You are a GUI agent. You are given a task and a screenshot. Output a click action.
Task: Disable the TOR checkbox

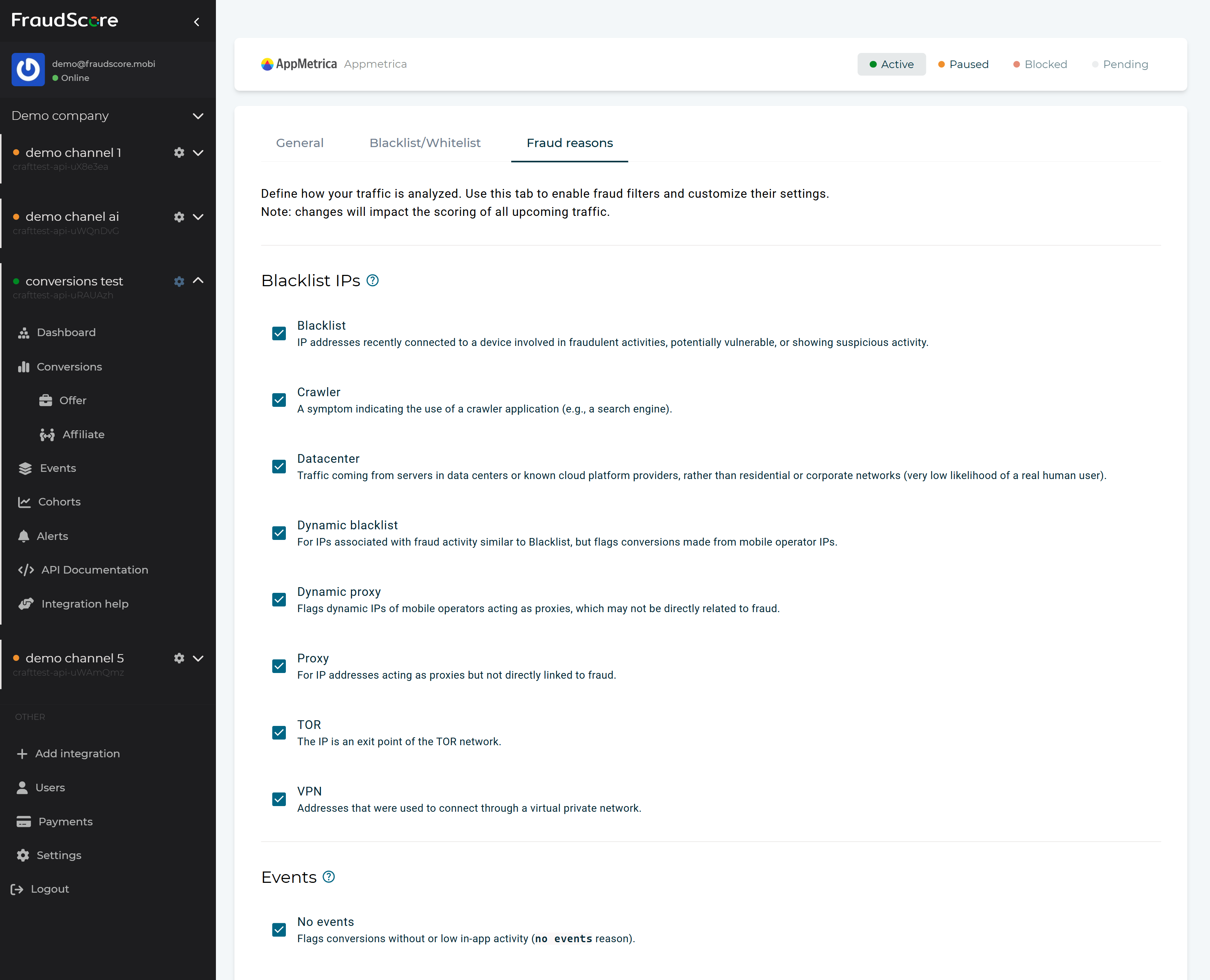[x=279, y=733]
